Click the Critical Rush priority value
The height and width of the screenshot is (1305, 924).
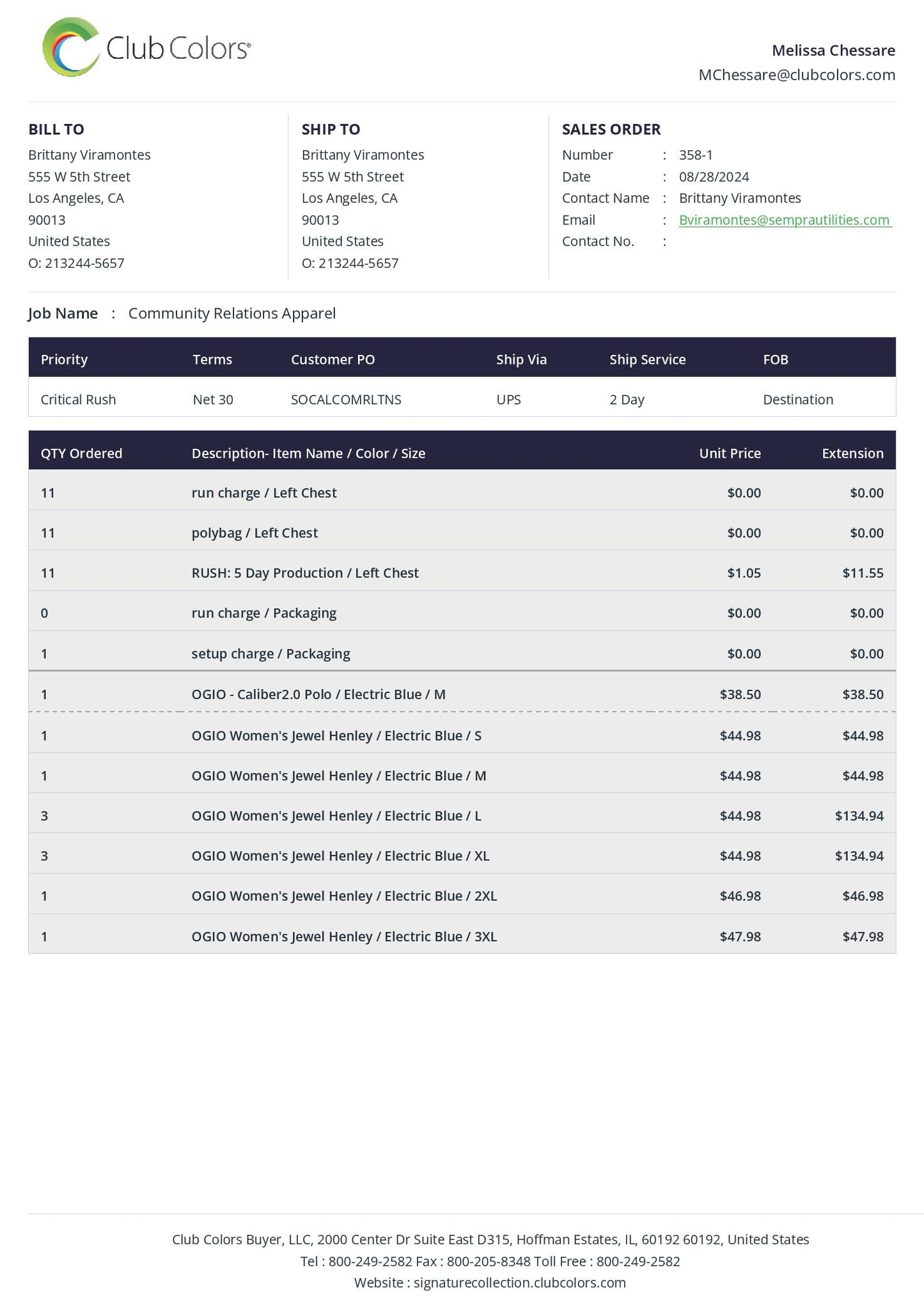click(78, 400)
